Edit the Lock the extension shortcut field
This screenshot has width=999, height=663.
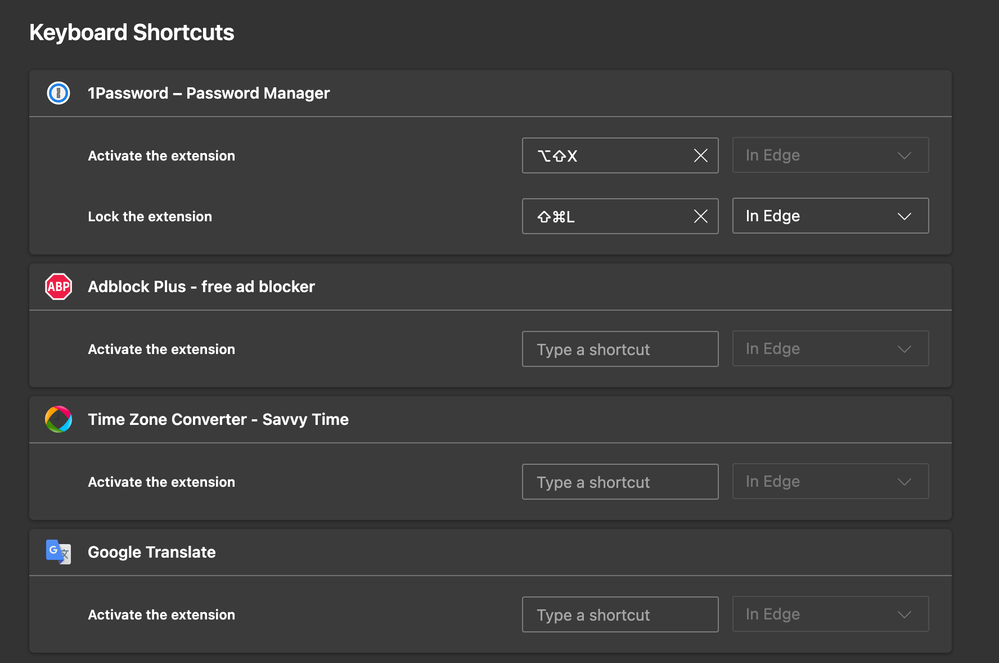pos(605,216)
